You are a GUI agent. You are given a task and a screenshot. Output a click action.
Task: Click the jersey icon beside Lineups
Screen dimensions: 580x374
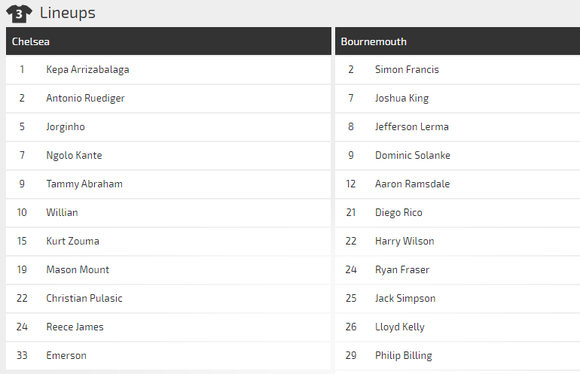(x=19, y=14)
